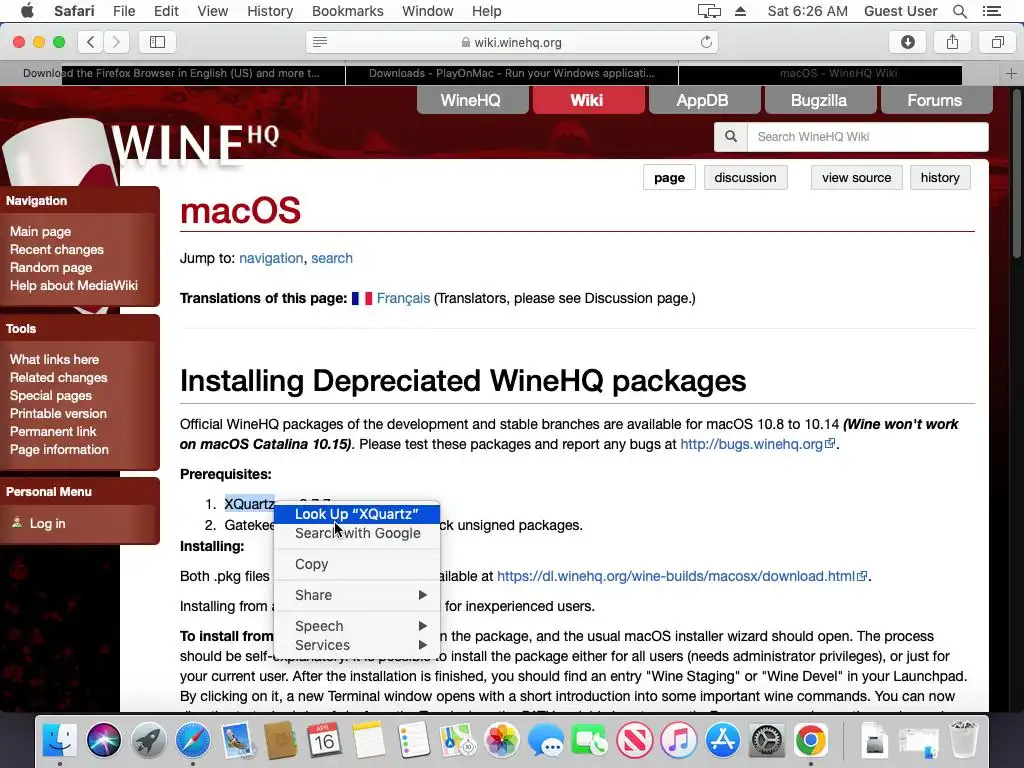The height and width of the screenshot is (768, 1024).
Task: Switch to the Downloads - PlayOnMac tab
Action: click(x=511, y=73)
